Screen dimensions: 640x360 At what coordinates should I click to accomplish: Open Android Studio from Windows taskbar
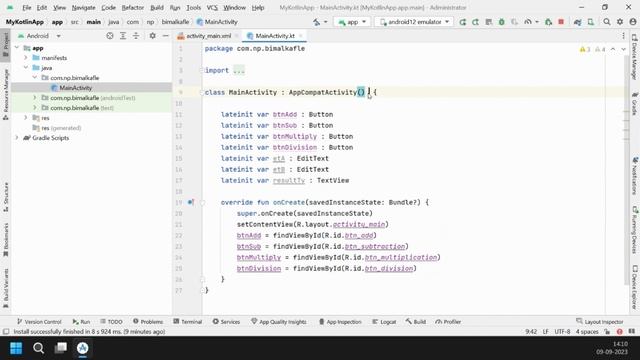83,348
